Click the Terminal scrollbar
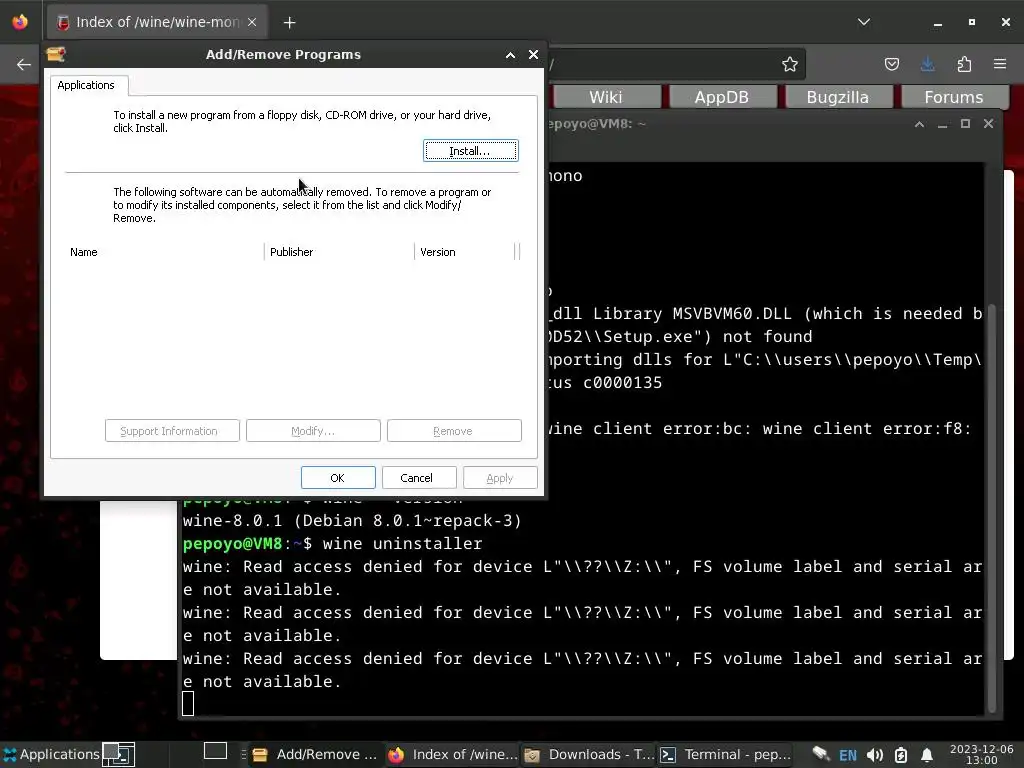 992,508
